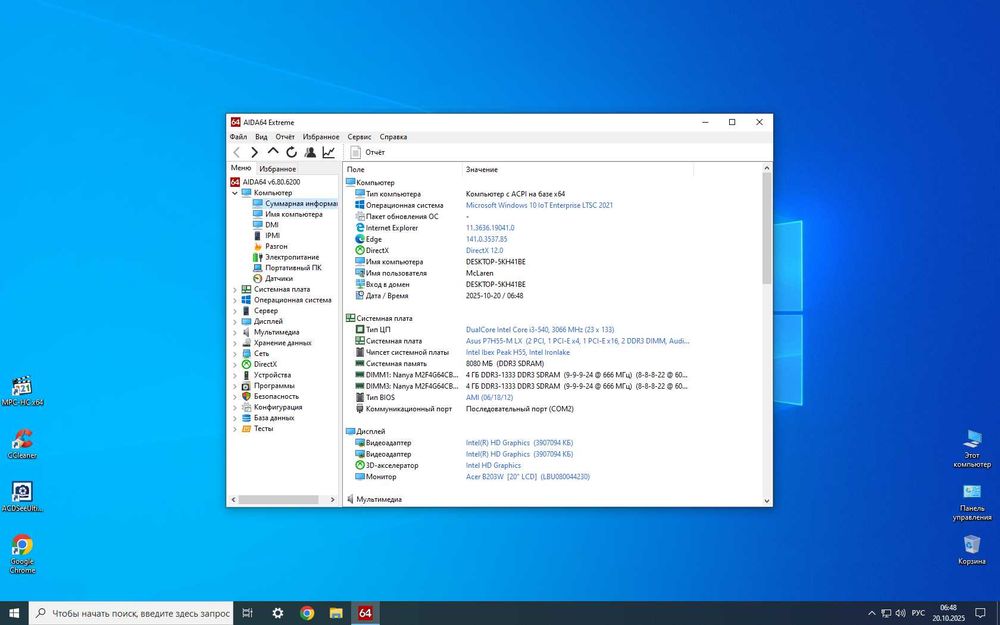
Task: Click the taskbar search box
Action: coord(131,613)
